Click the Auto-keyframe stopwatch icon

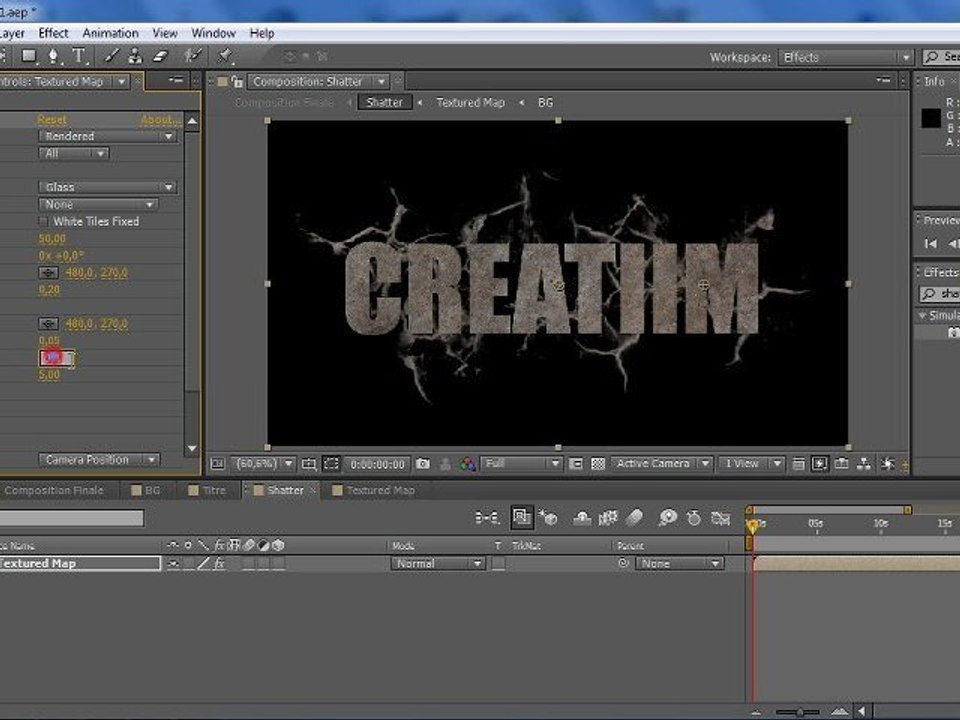tap(694, 518)
